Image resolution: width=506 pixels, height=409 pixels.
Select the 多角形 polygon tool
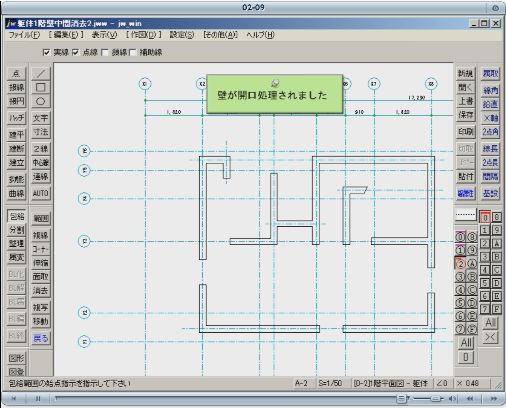[16, 179]
